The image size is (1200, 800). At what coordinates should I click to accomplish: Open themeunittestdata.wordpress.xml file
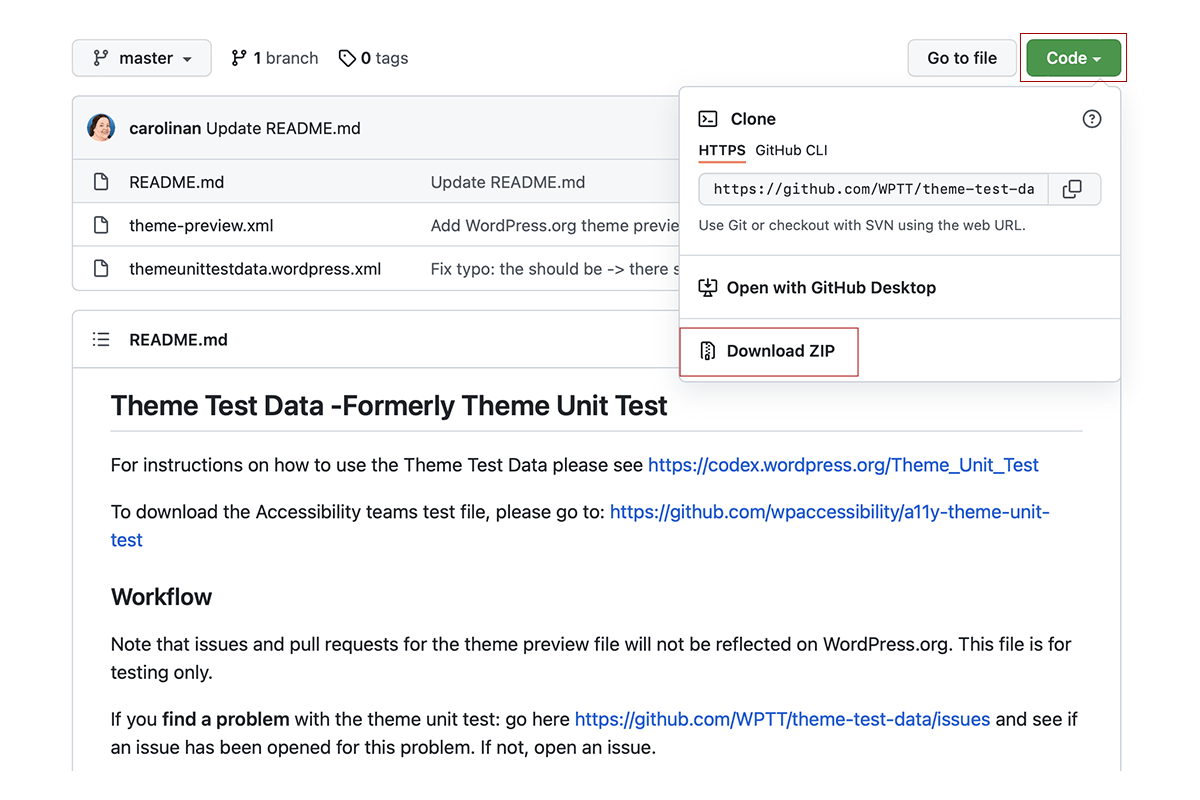(255, 268)
